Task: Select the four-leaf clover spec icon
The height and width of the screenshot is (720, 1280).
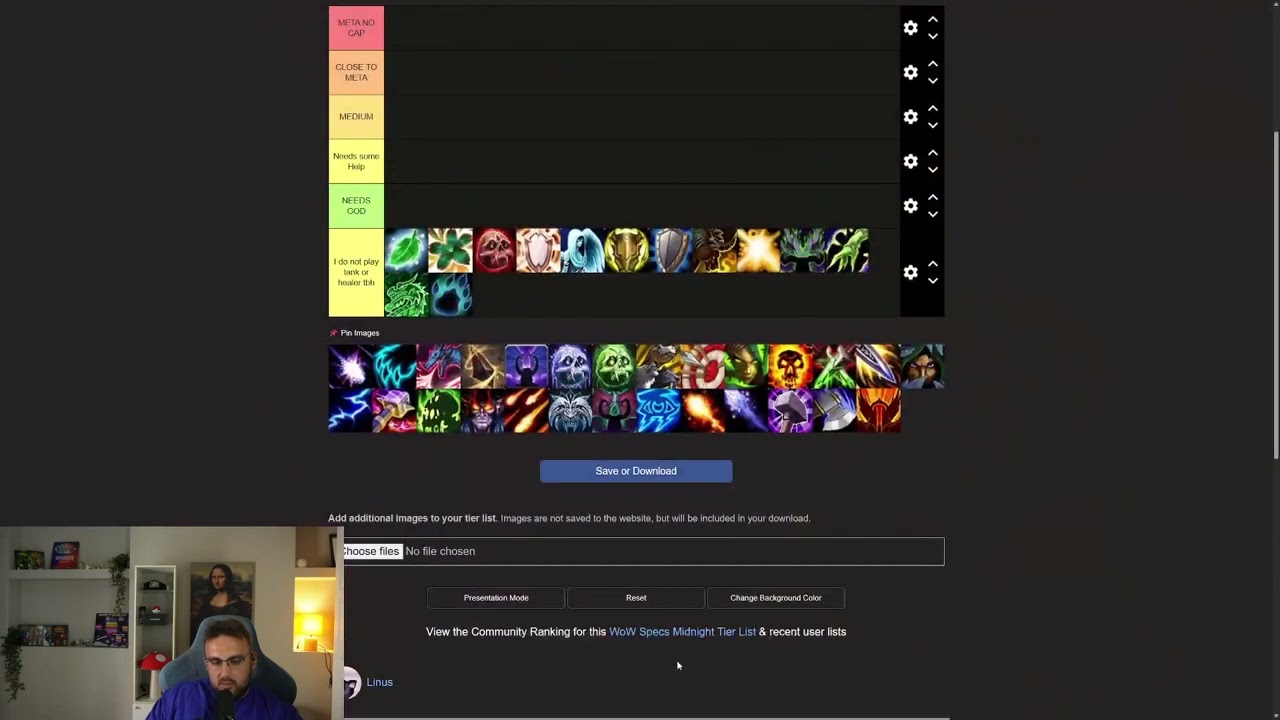Action: (x=450, y=250)
